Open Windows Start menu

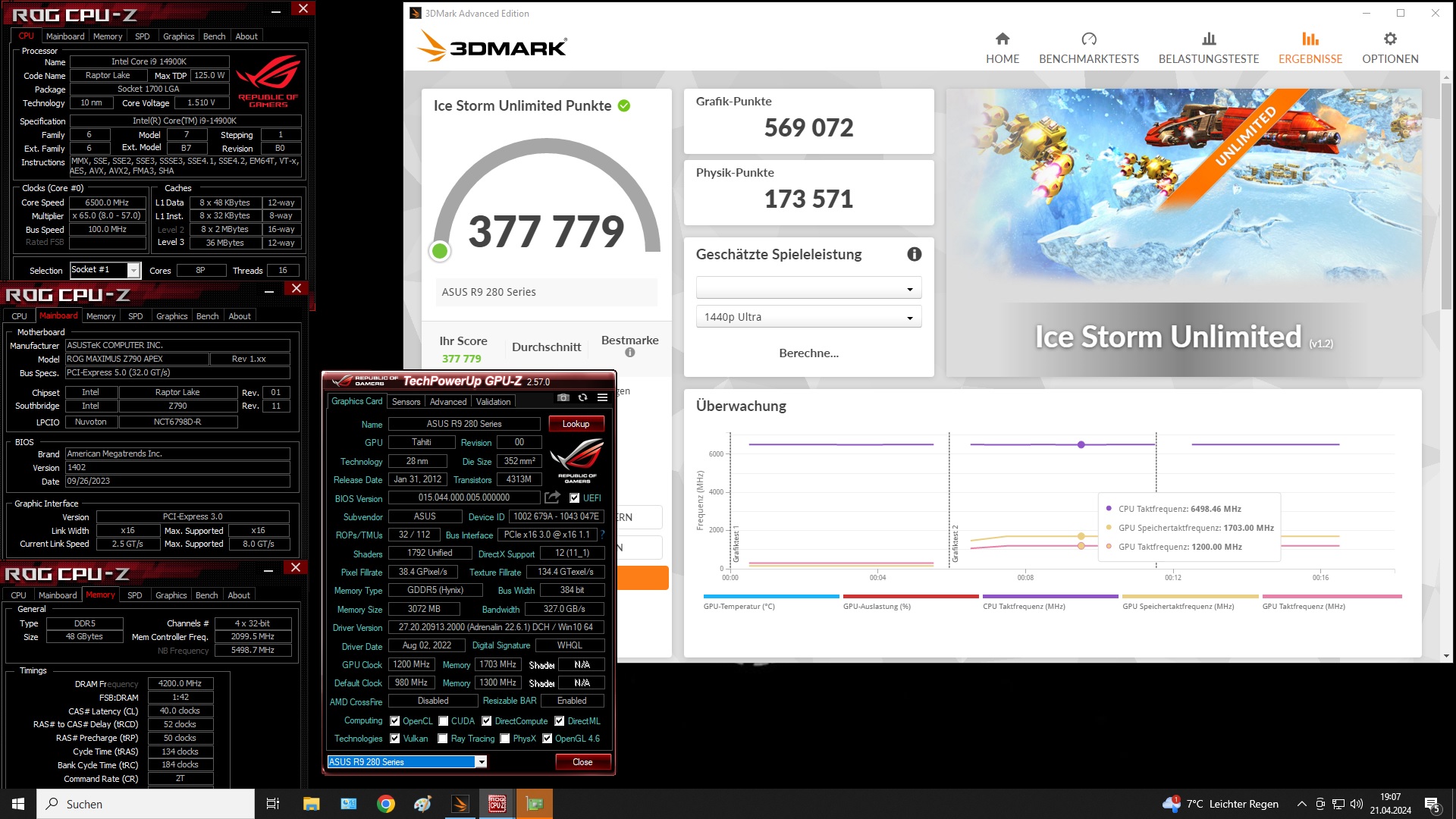pyautogui.click(x=18, y=804)
